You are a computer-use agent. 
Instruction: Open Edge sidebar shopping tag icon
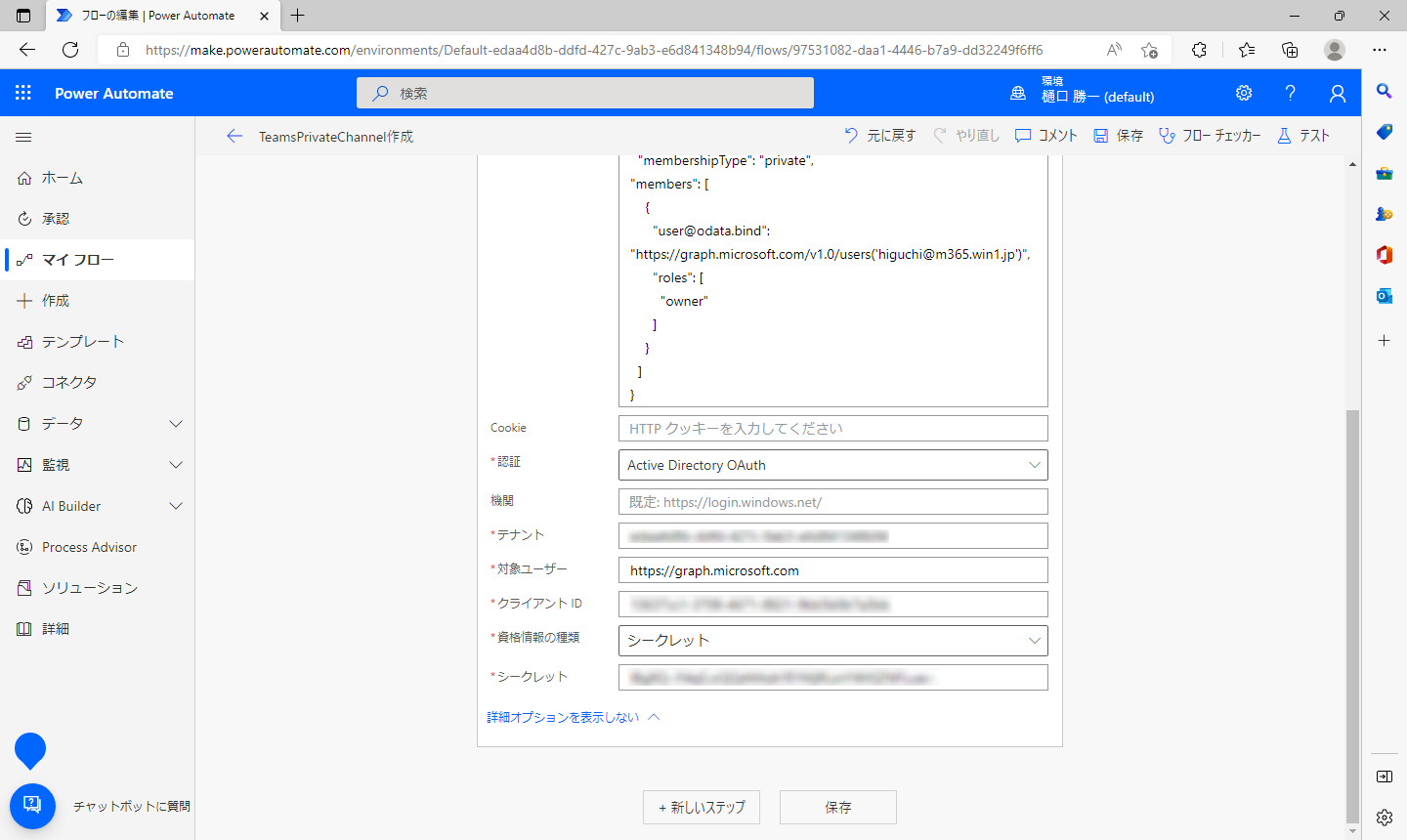(1385, 132)
